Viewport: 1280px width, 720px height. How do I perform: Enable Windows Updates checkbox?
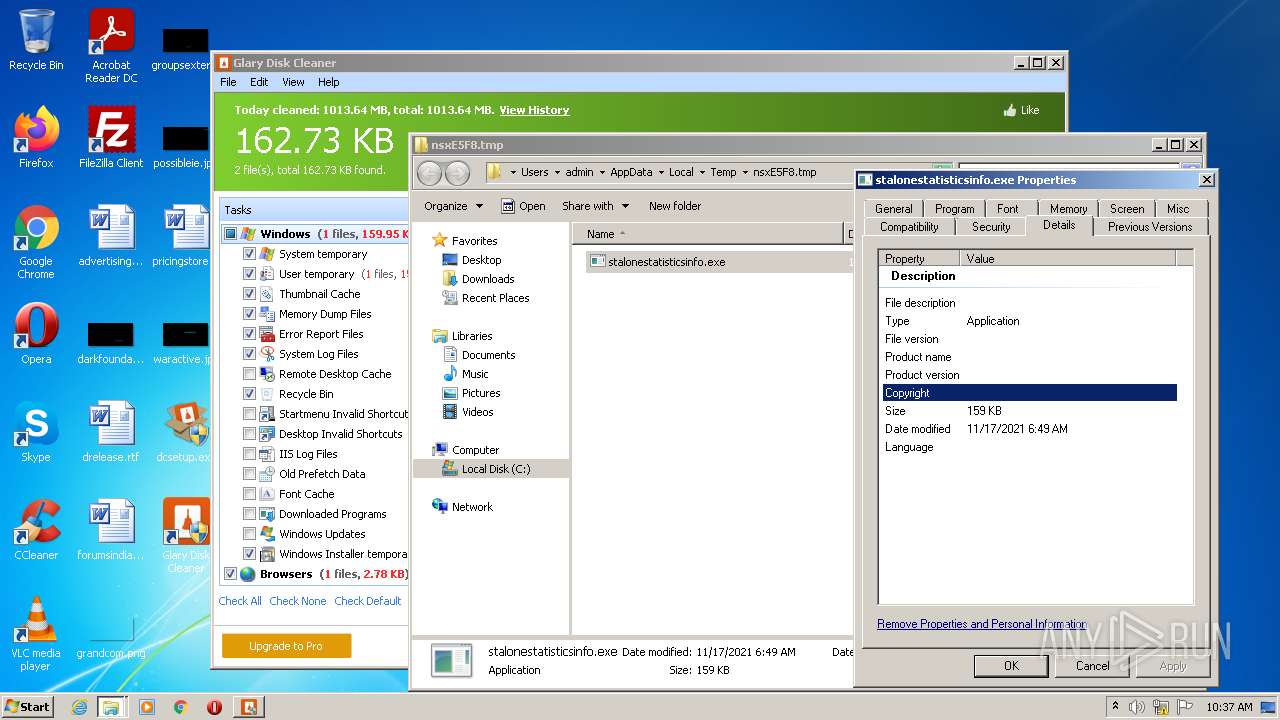click(249, 534)
